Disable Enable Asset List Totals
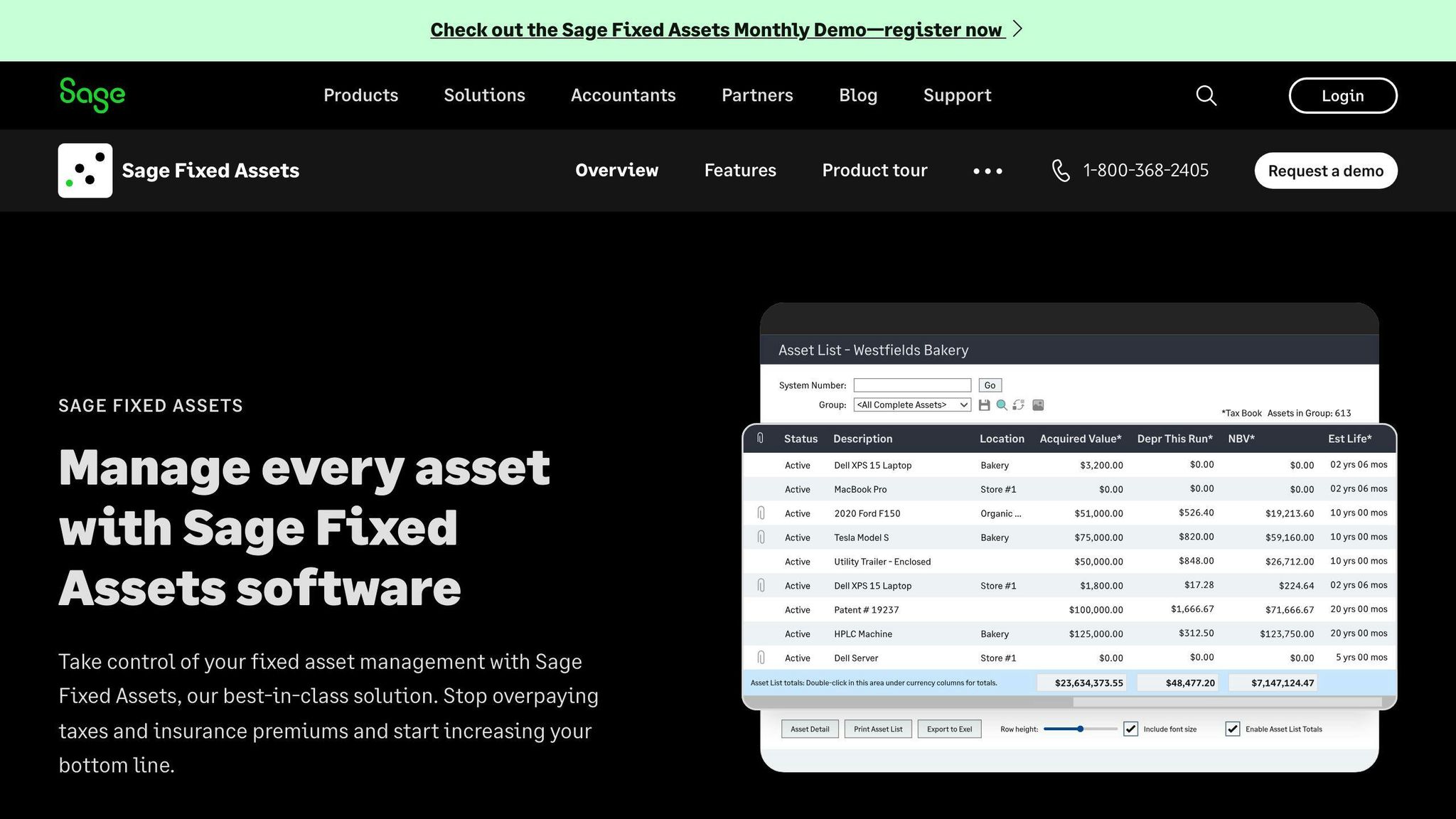Screen dimensions: 1456x819 point(1232,729)
